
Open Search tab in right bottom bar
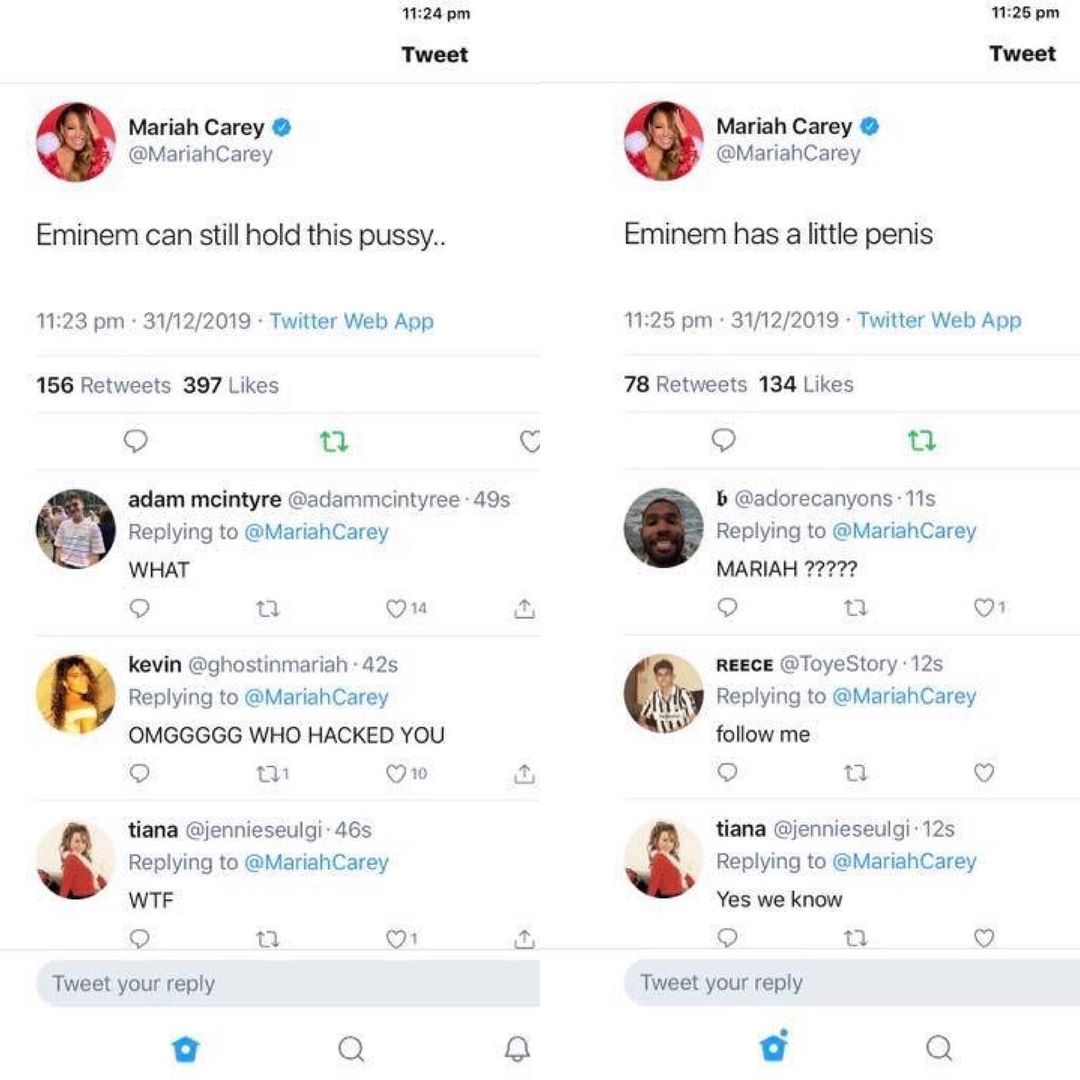938,1047
